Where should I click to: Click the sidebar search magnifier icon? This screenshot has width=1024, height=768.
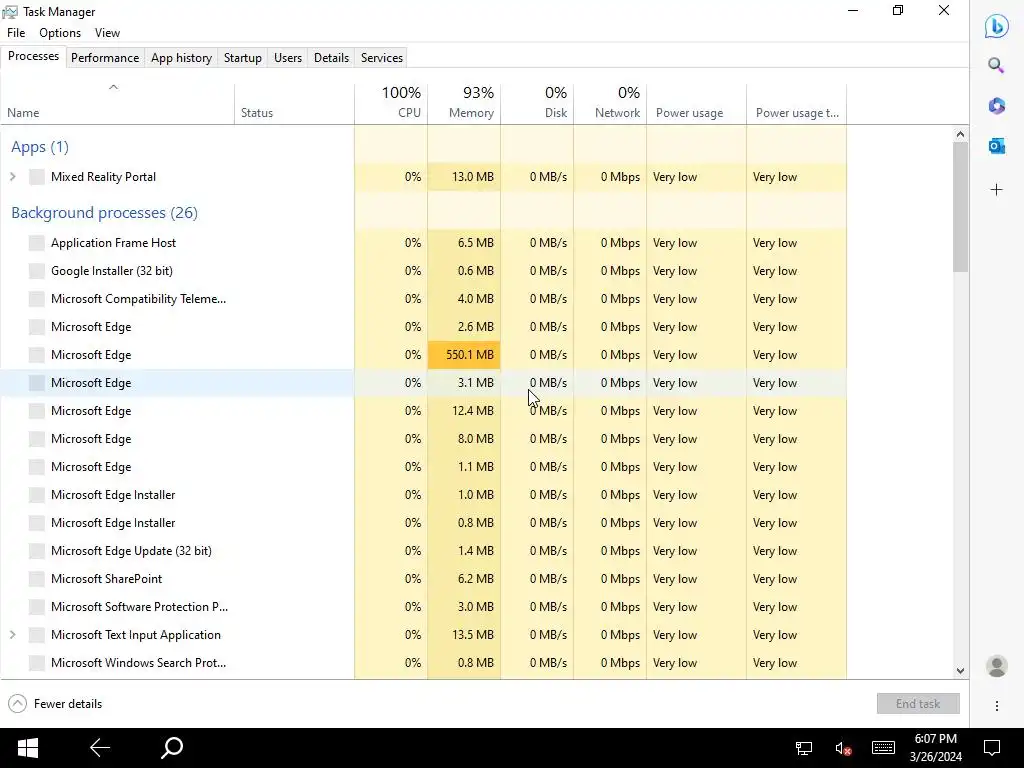[x=996, y=65]
